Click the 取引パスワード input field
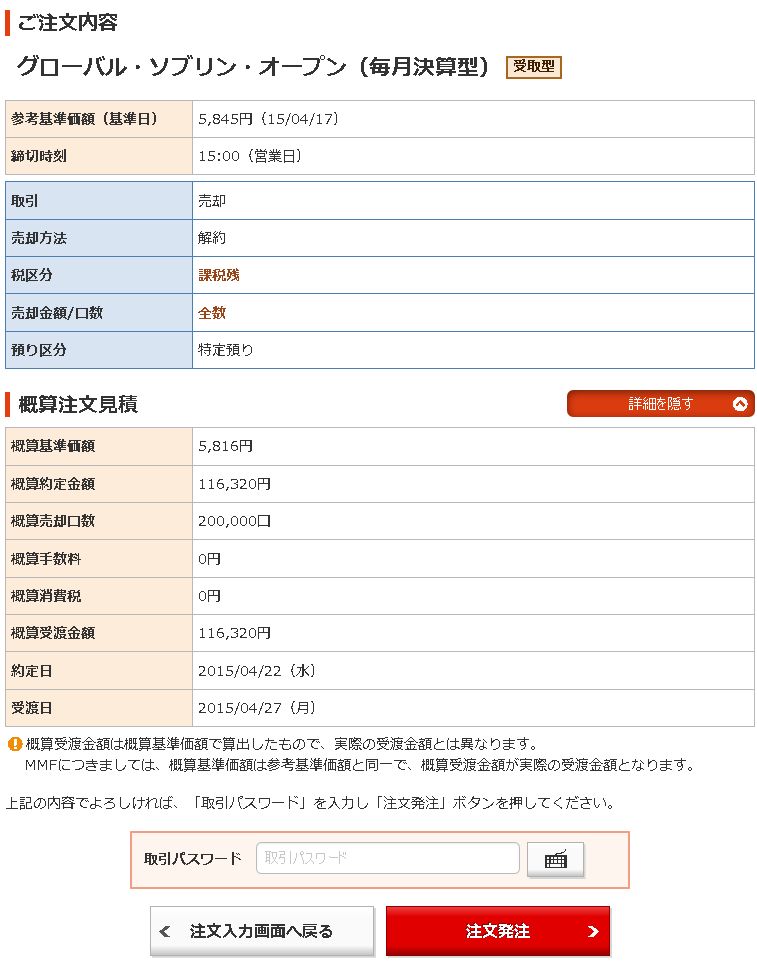757x977 pixels. [x=388, y=858]
